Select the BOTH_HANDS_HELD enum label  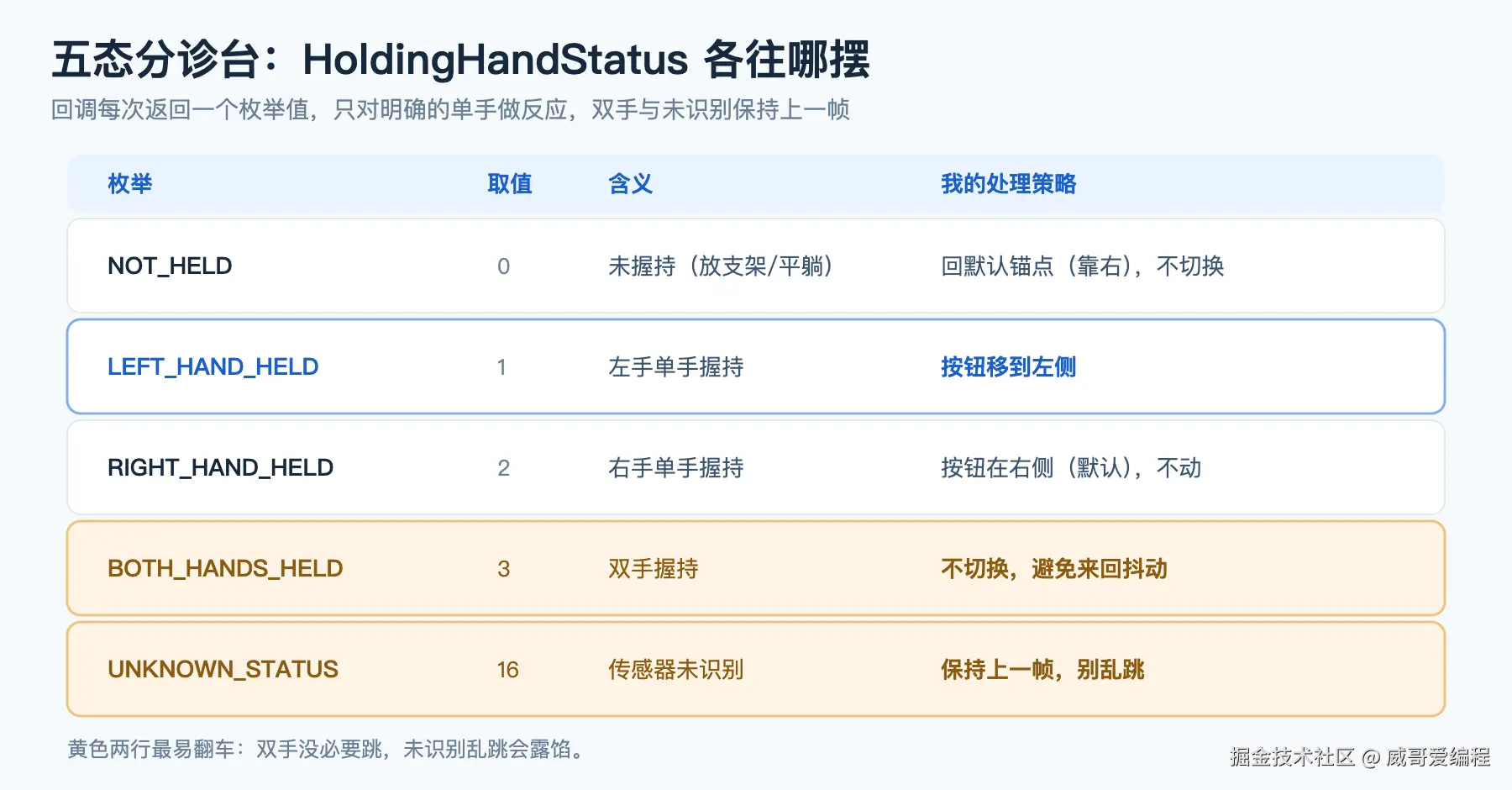(x=225, y=569)
